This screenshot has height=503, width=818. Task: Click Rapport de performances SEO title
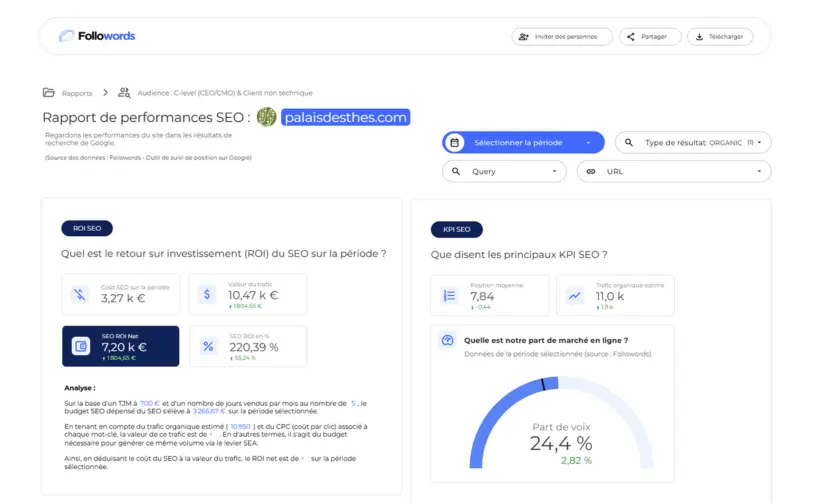coord(146,117)
